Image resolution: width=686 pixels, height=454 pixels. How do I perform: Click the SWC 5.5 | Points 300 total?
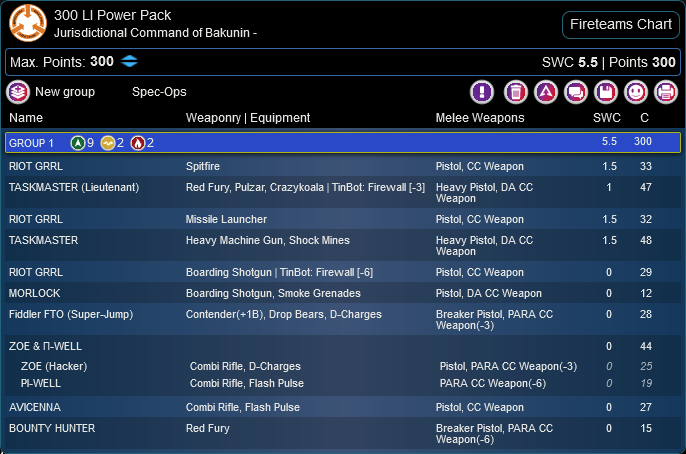point(609,62)
